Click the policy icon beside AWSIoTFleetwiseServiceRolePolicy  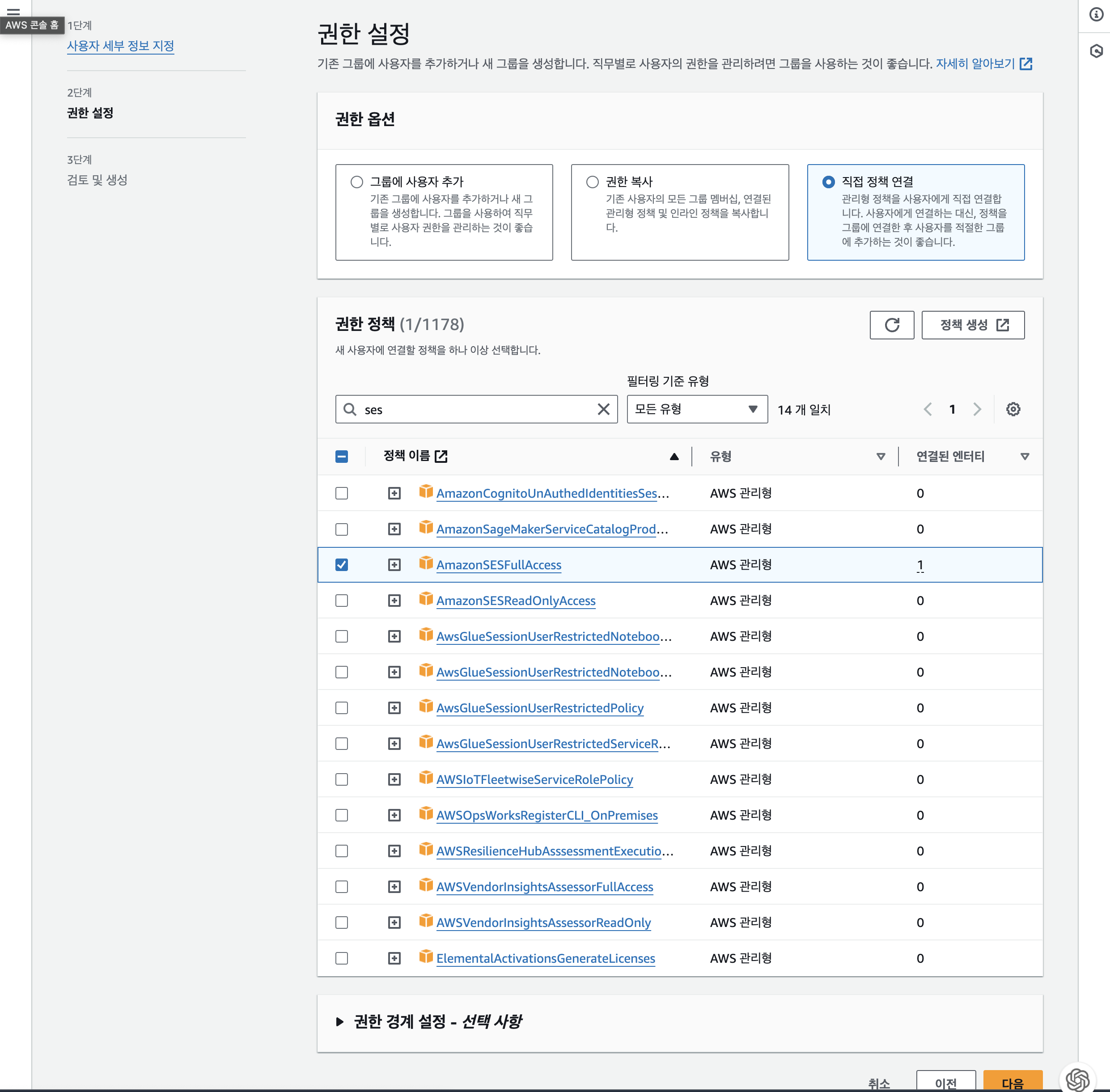426,777
